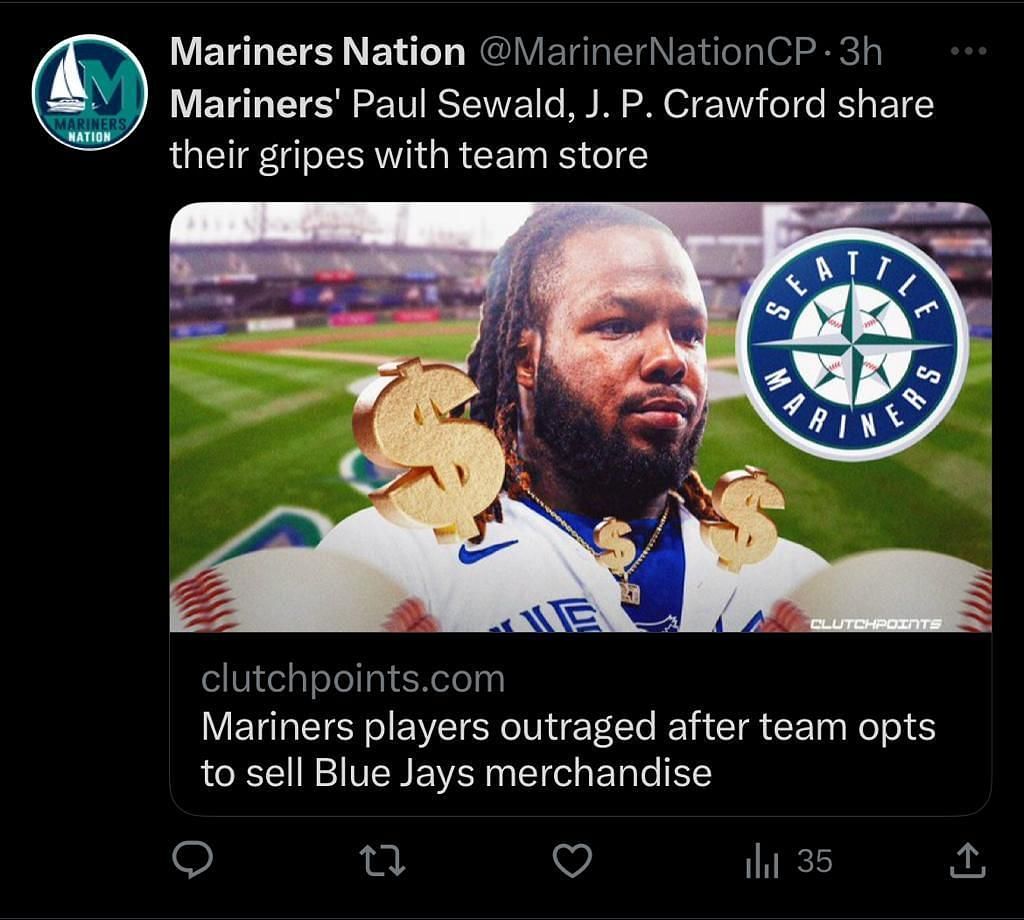Image resolution: width=1024 pixels, height=920 pixels.
Task: Click the bold Mariners' word in tweet
Action: [253, 104]
